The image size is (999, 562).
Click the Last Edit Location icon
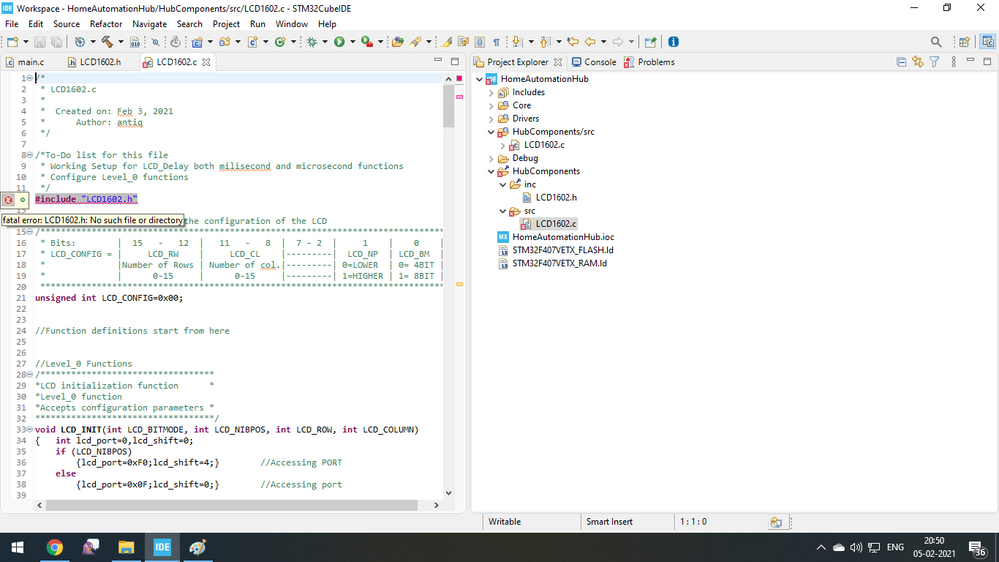[573, 42]
